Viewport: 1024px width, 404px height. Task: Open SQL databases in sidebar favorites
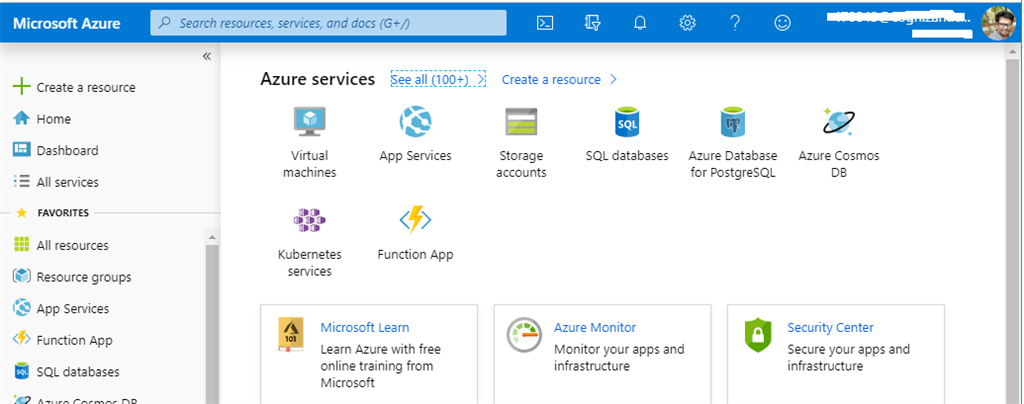click(x=78, y=372)
